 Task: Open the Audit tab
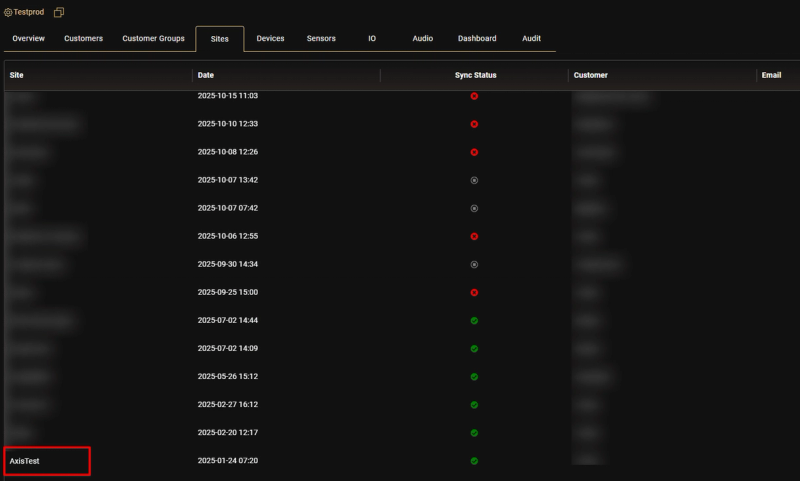[531, 38]
